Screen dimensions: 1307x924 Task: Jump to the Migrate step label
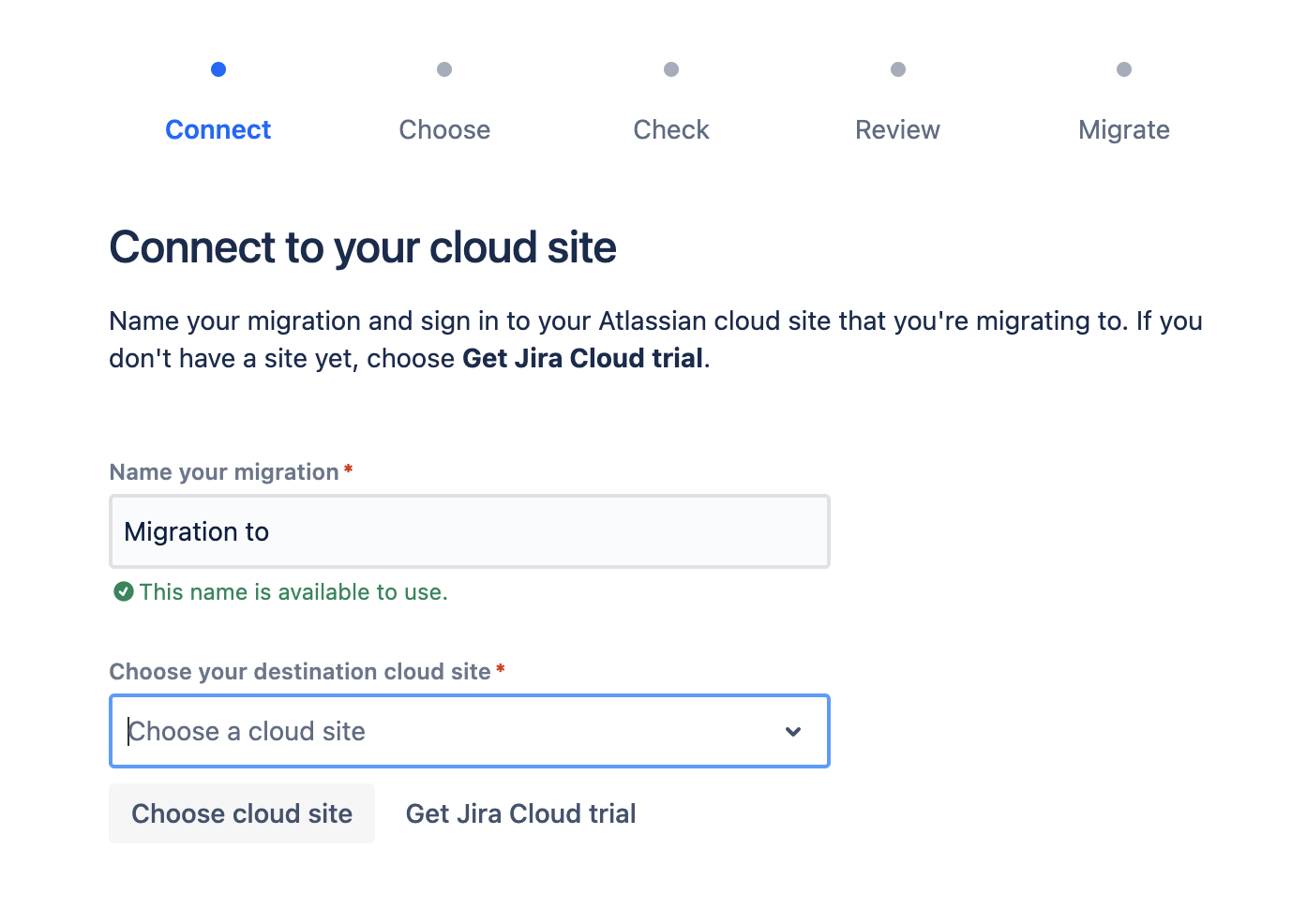tap(1123, 129)
